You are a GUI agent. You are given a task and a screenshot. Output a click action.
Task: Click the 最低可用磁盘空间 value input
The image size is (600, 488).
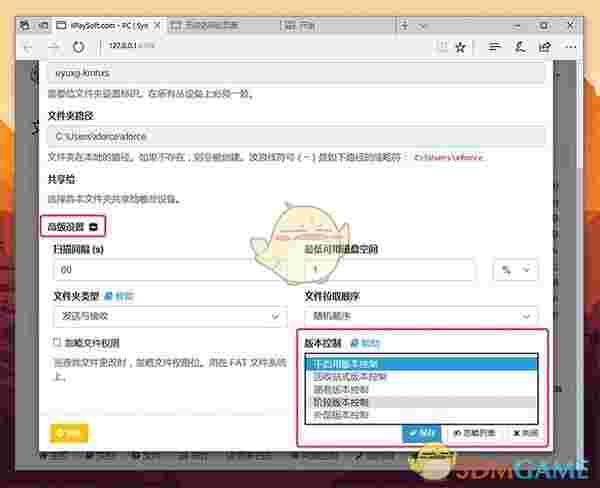390,269
